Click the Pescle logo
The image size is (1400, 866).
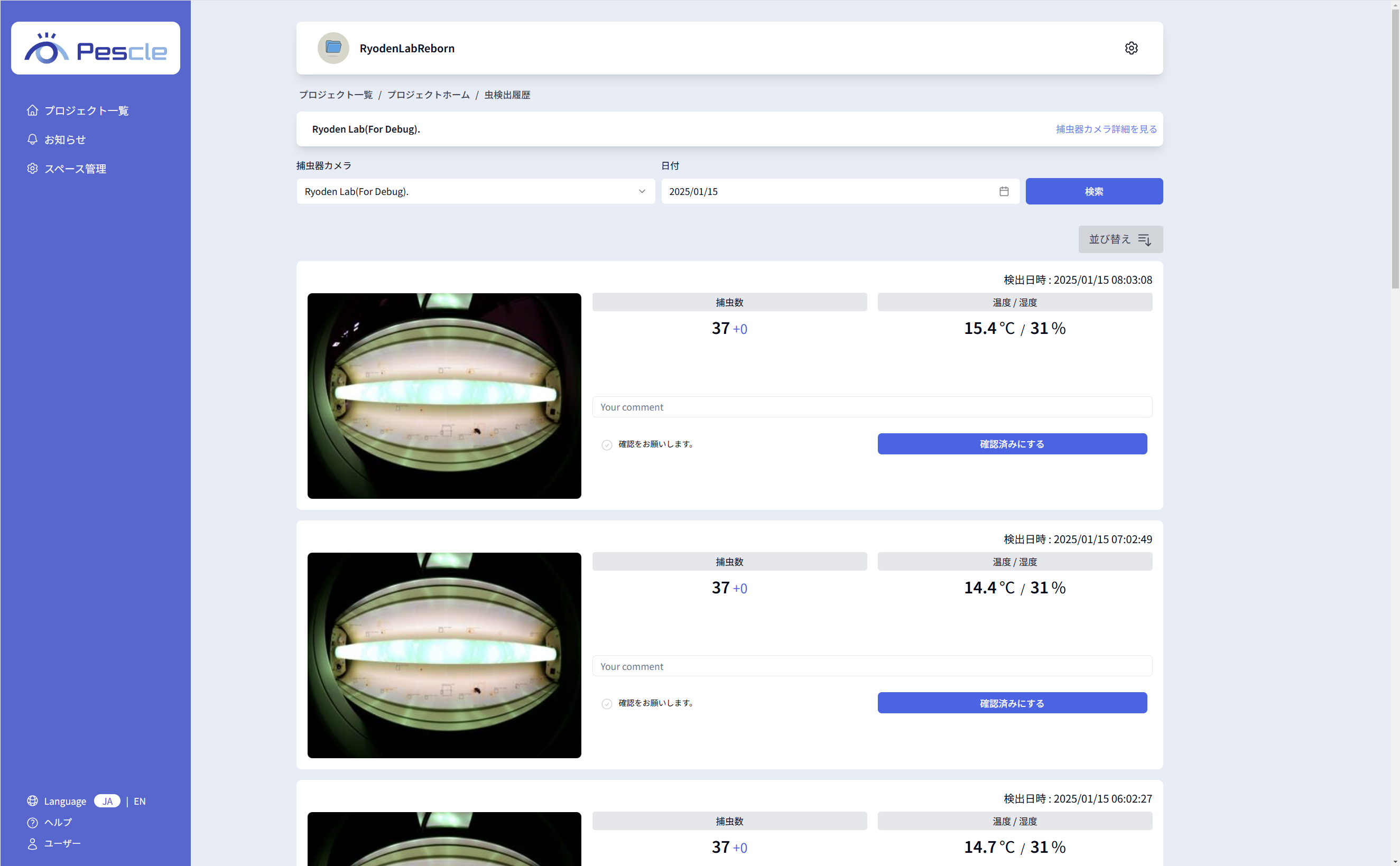[95, 49]
